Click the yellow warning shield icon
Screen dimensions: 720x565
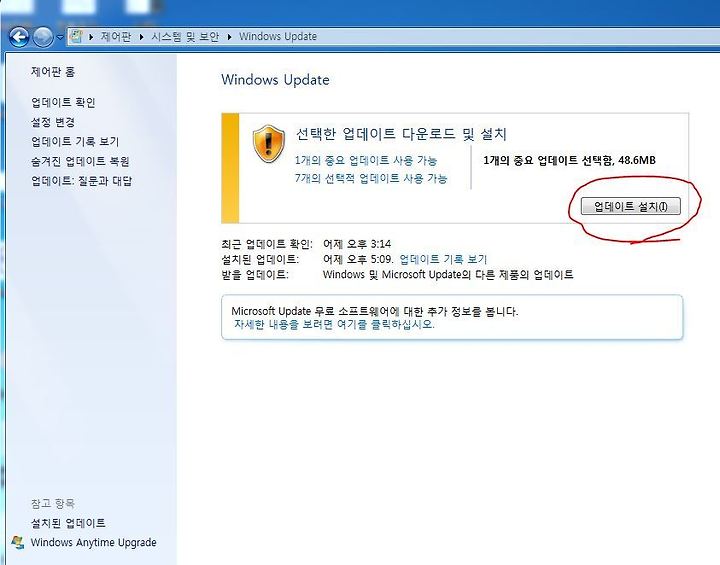[x=269, y=143]
